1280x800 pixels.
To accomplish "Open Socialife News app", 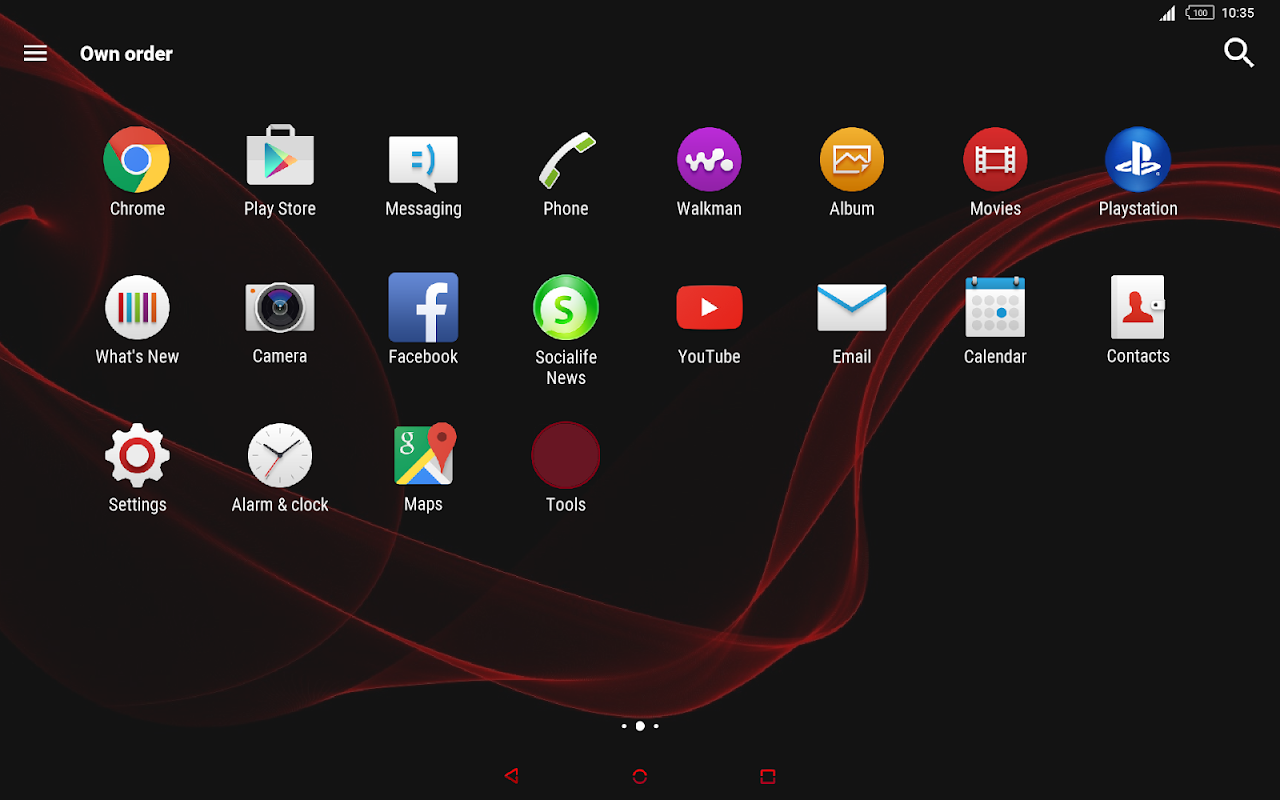I will tap(566, 307).
